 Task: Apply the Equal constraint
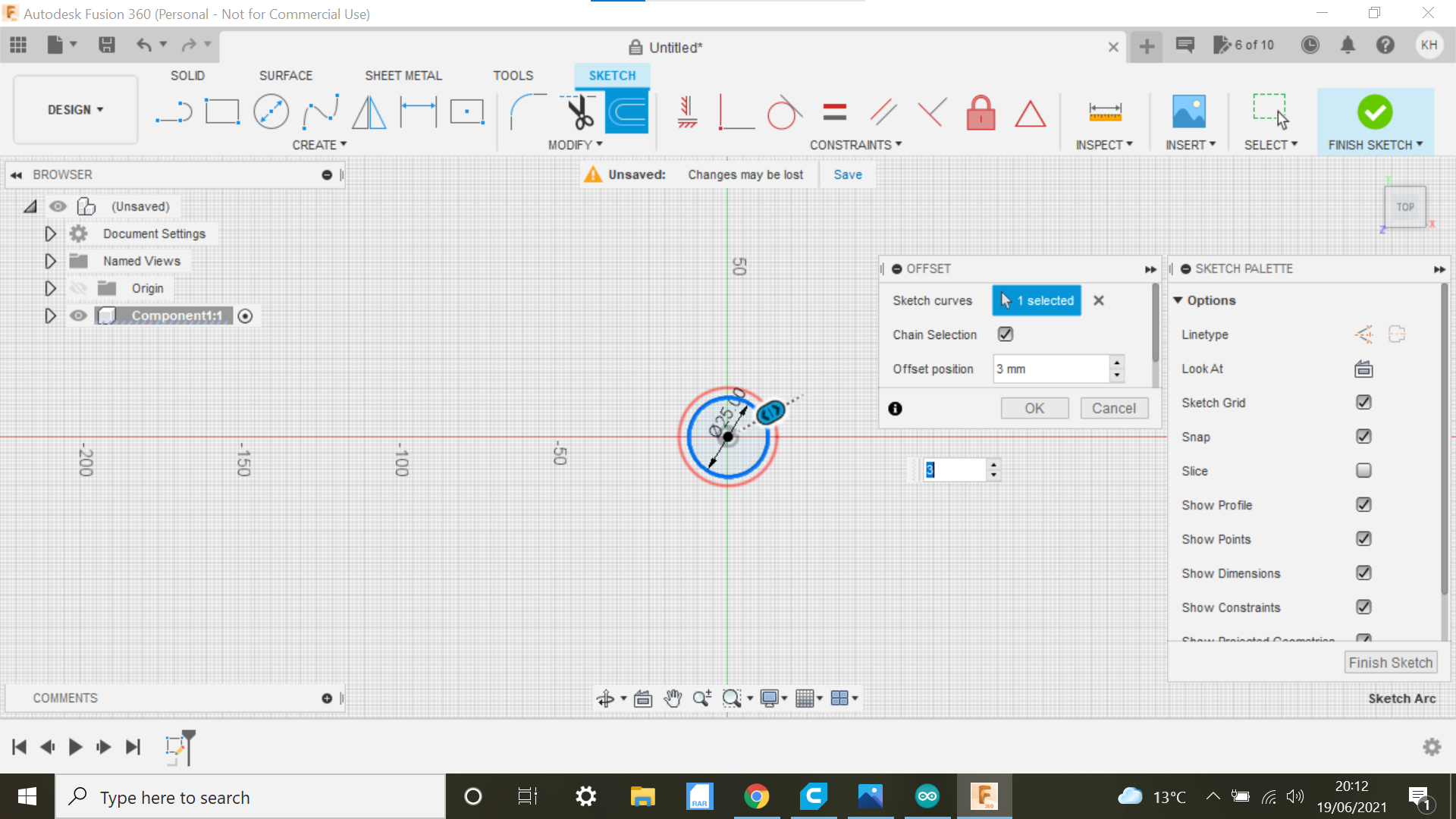tap(834, 112)
